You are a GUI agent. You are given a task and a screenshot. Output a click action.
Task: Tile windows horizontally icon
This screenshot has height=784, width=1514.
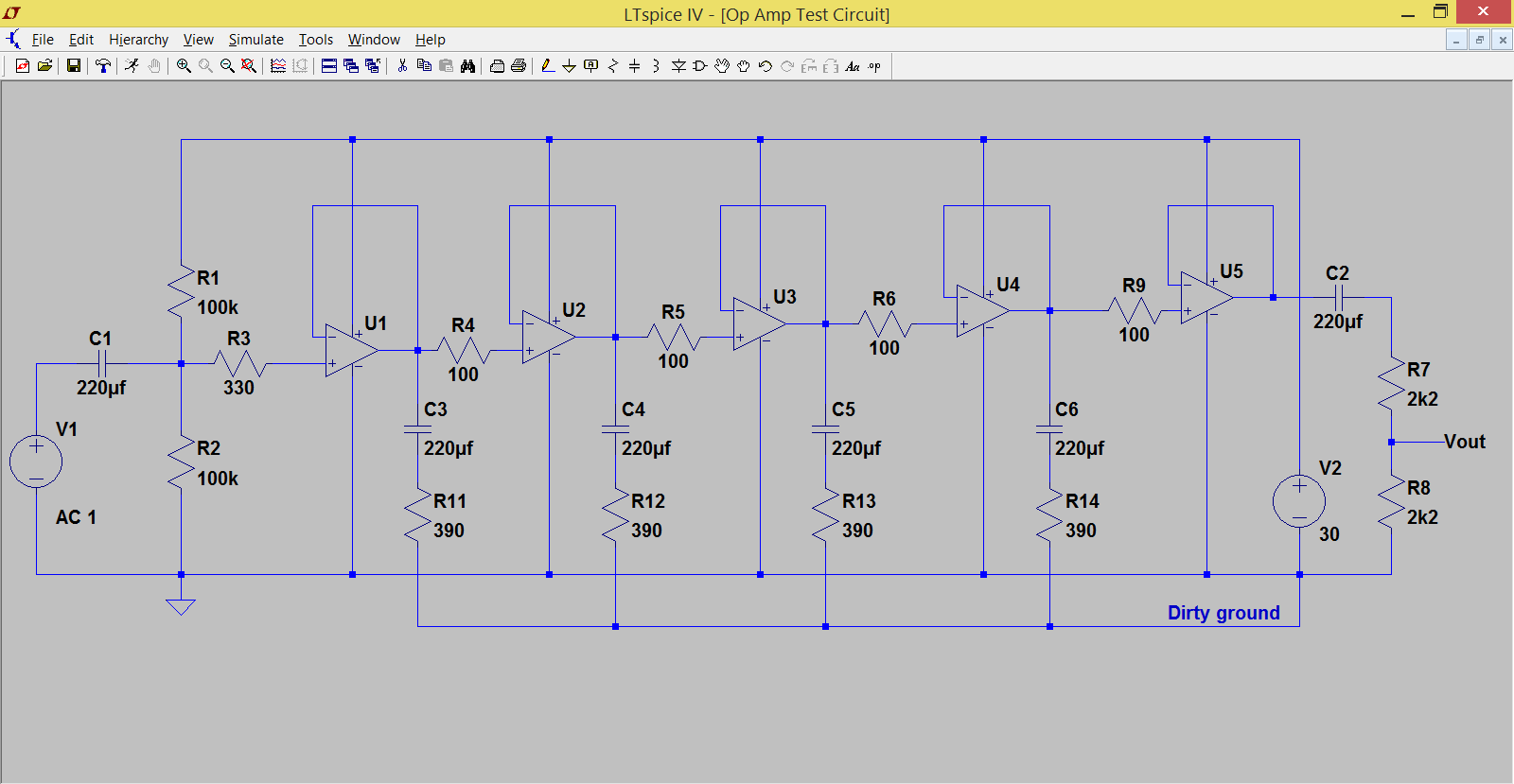click(x=329, y=65)
